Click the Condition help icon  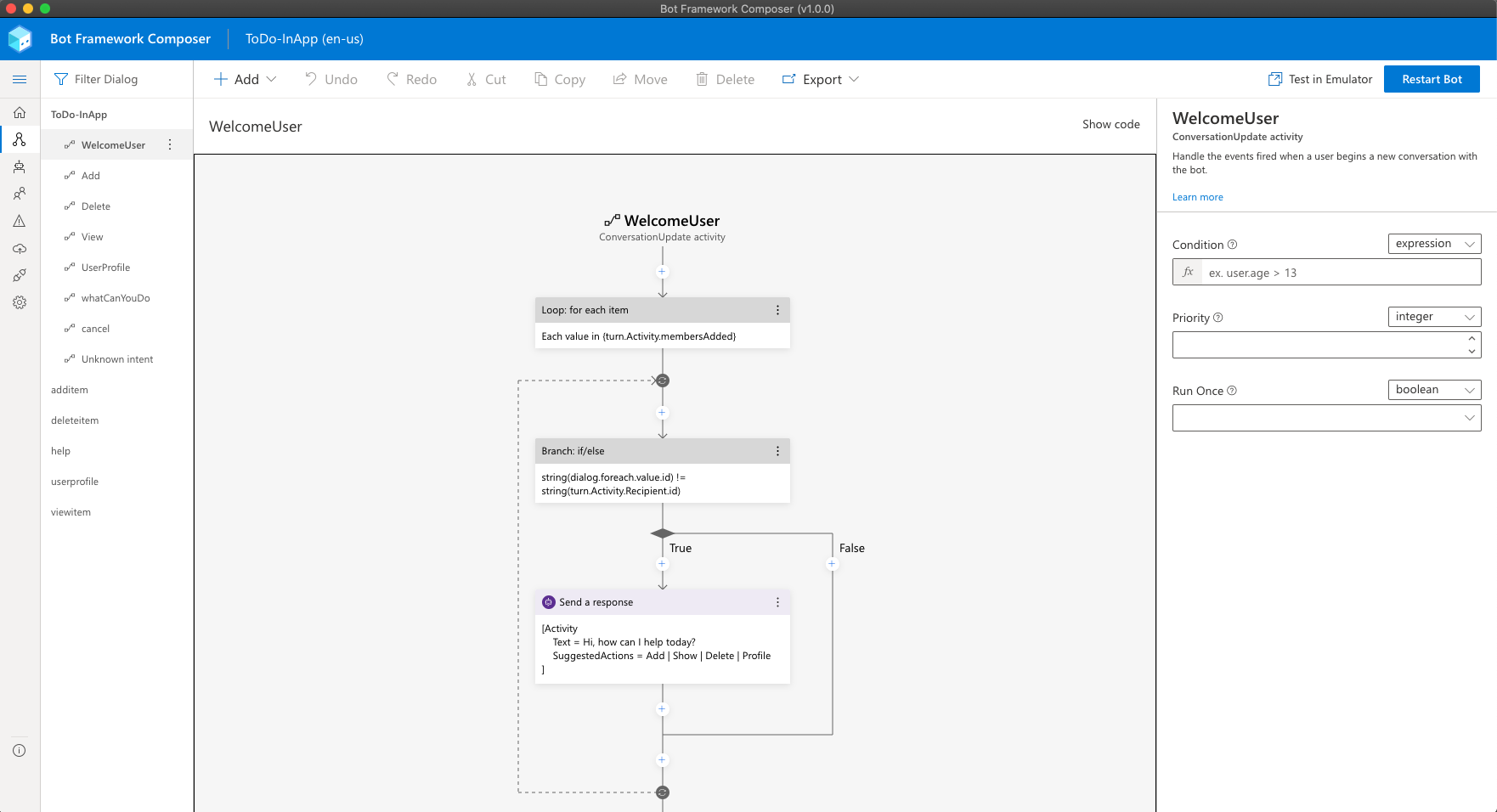1233,245
